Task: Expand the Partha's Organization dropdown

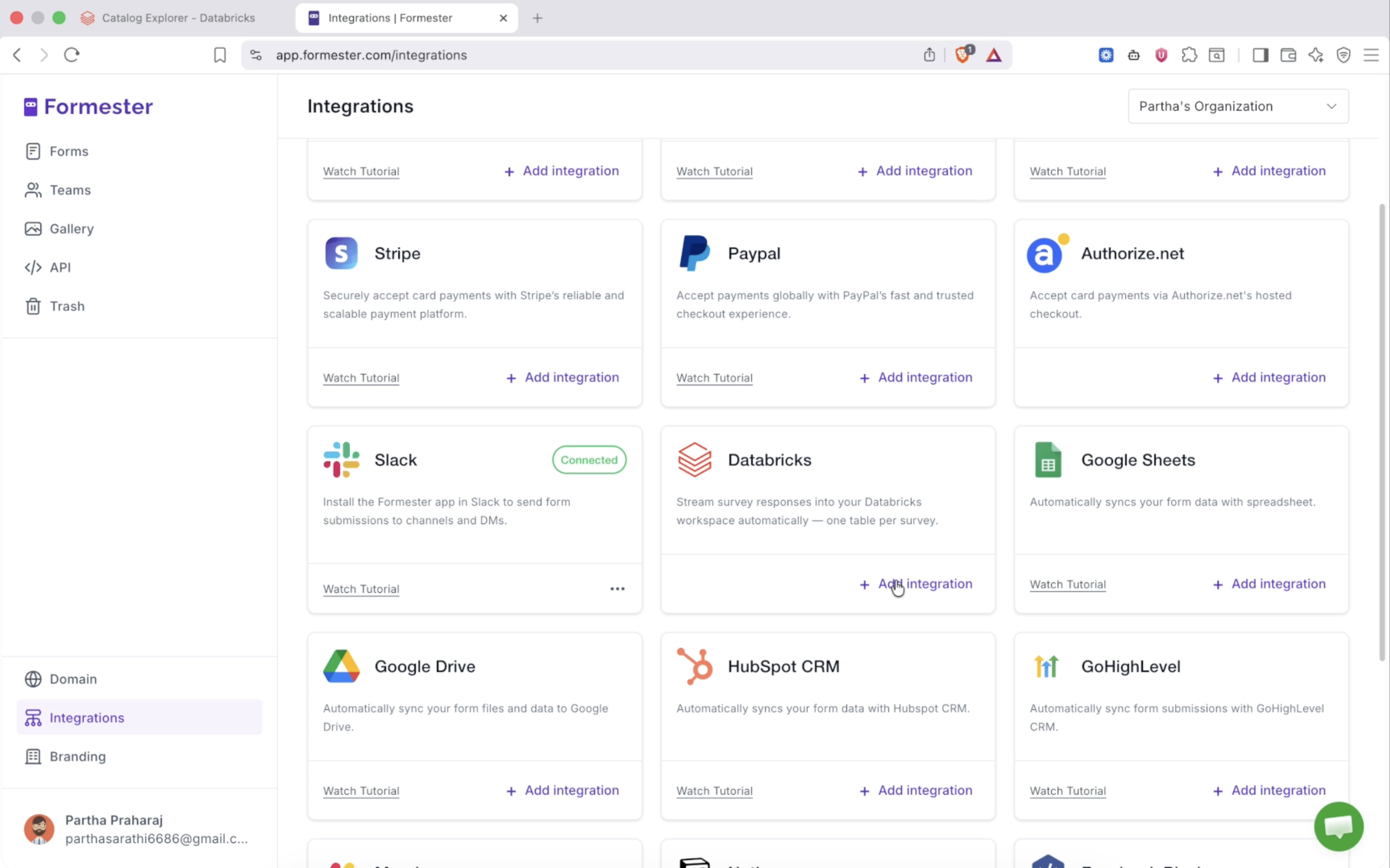Action: coord(1238,106)
